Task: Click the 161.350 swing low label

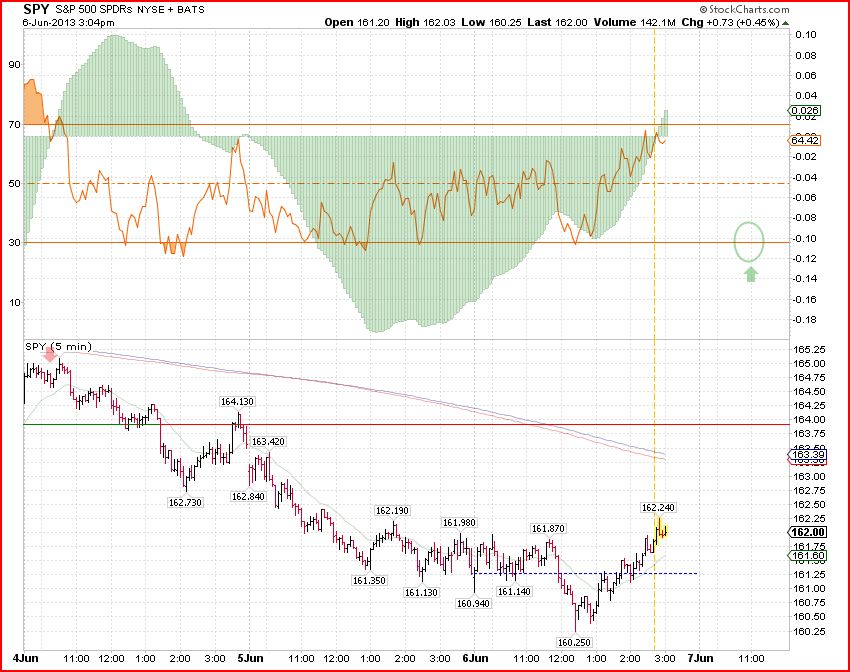Action: (369, 580)
